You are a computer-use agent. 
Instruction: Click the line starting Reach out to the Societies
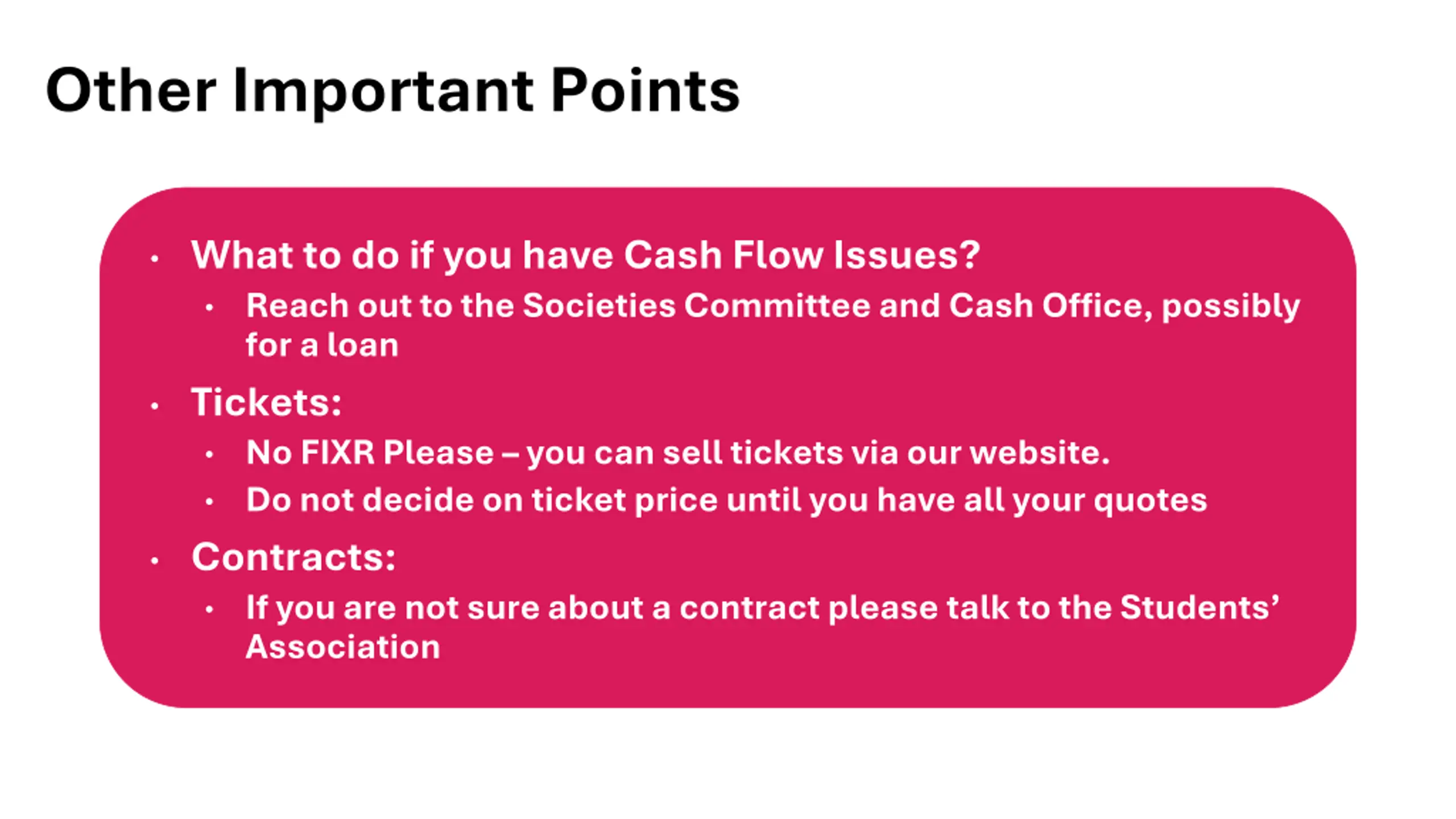pos(773,306)
